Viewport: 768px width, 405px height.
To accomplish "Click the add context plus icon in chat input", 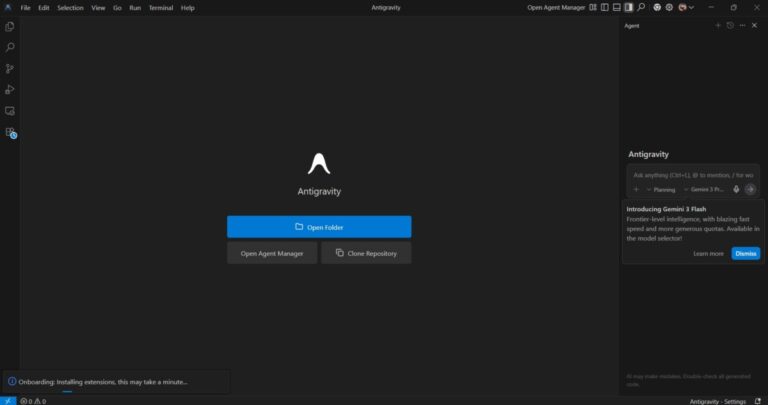I will coord(636,190).
